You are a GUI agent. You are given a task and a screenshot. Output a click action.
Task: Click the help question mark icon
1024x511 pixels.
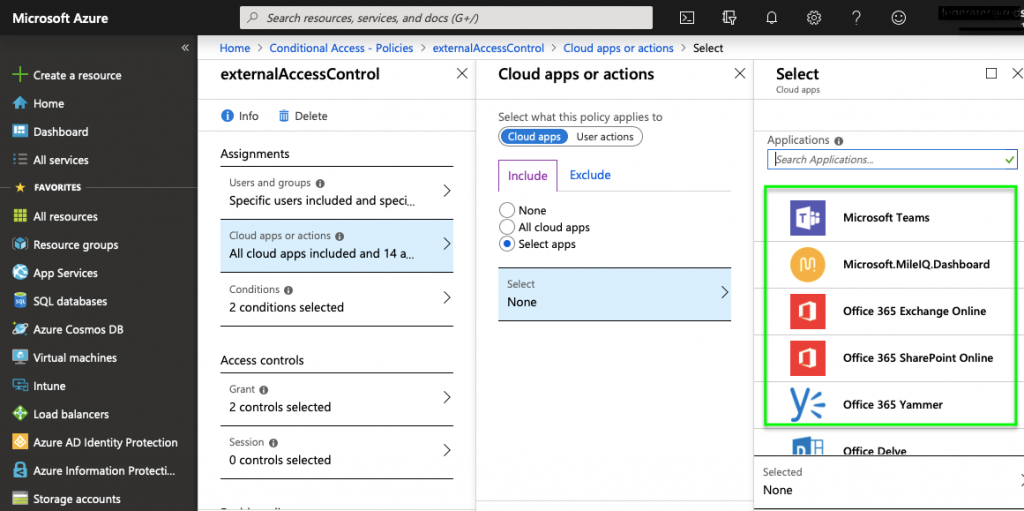856,17
